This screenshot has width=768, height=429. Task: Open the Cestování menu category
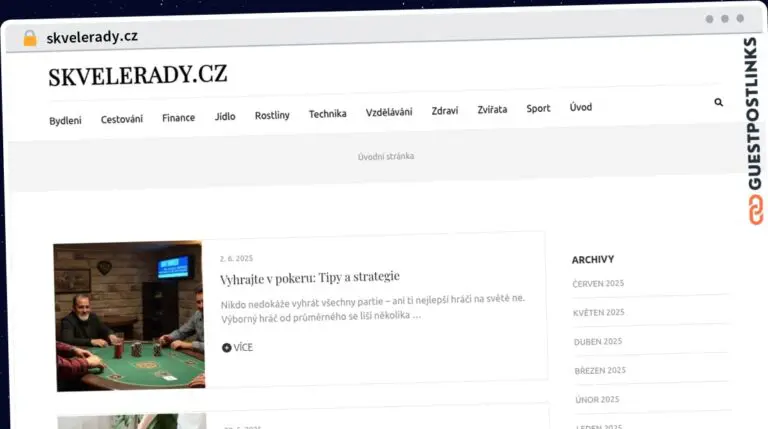click(x=122, y=119)
